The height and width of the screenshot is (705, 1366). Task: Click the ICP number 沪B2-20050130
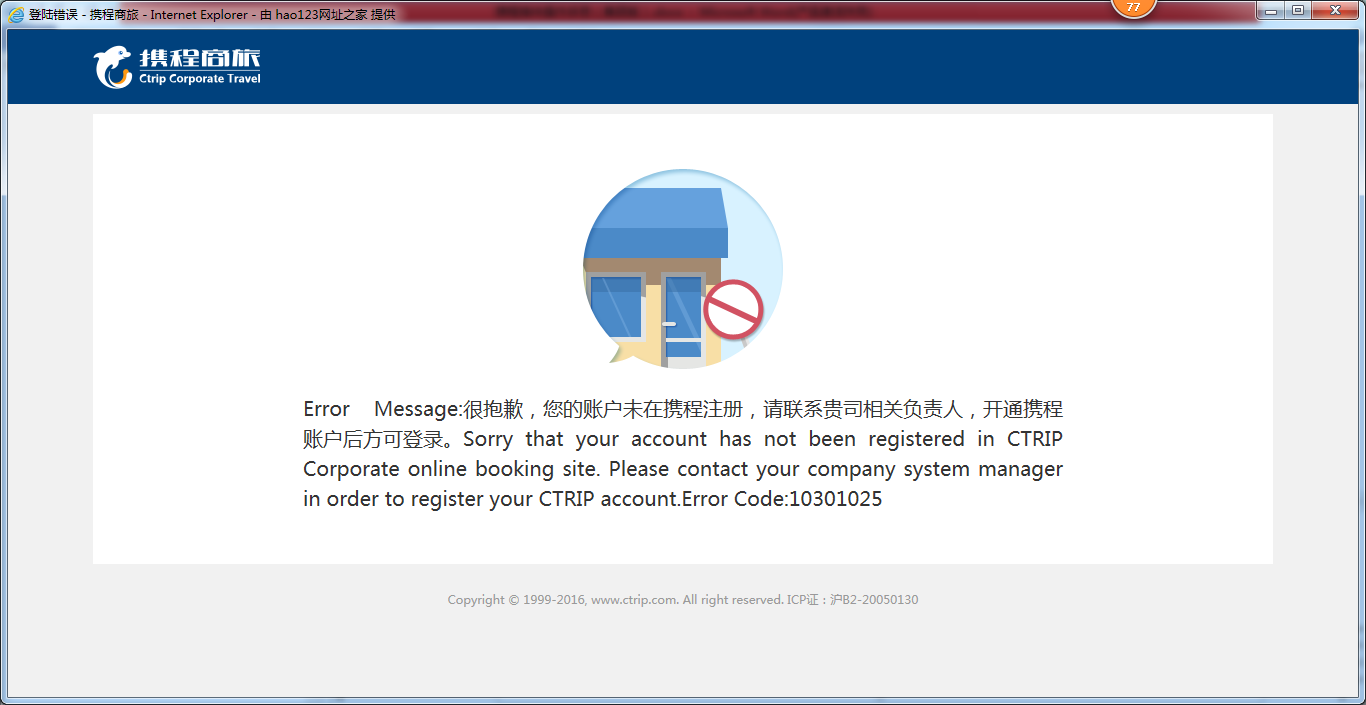pyautogui.click(x=874, y=600)
